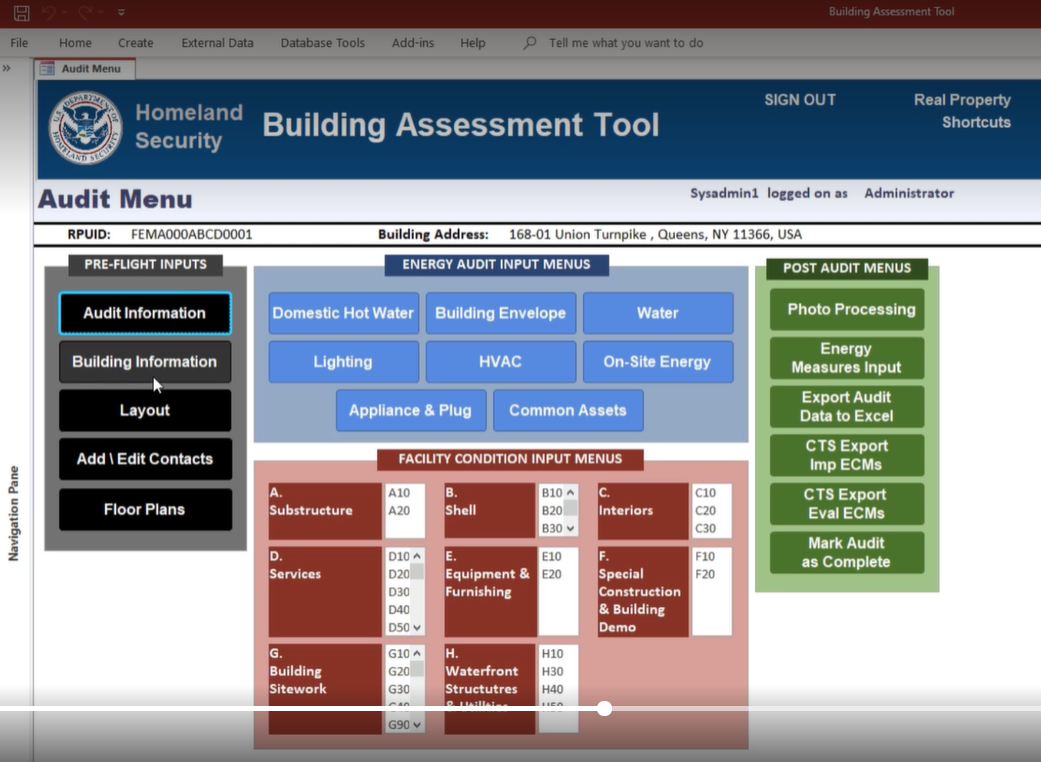Select D30 in Services list

(398, 591)
